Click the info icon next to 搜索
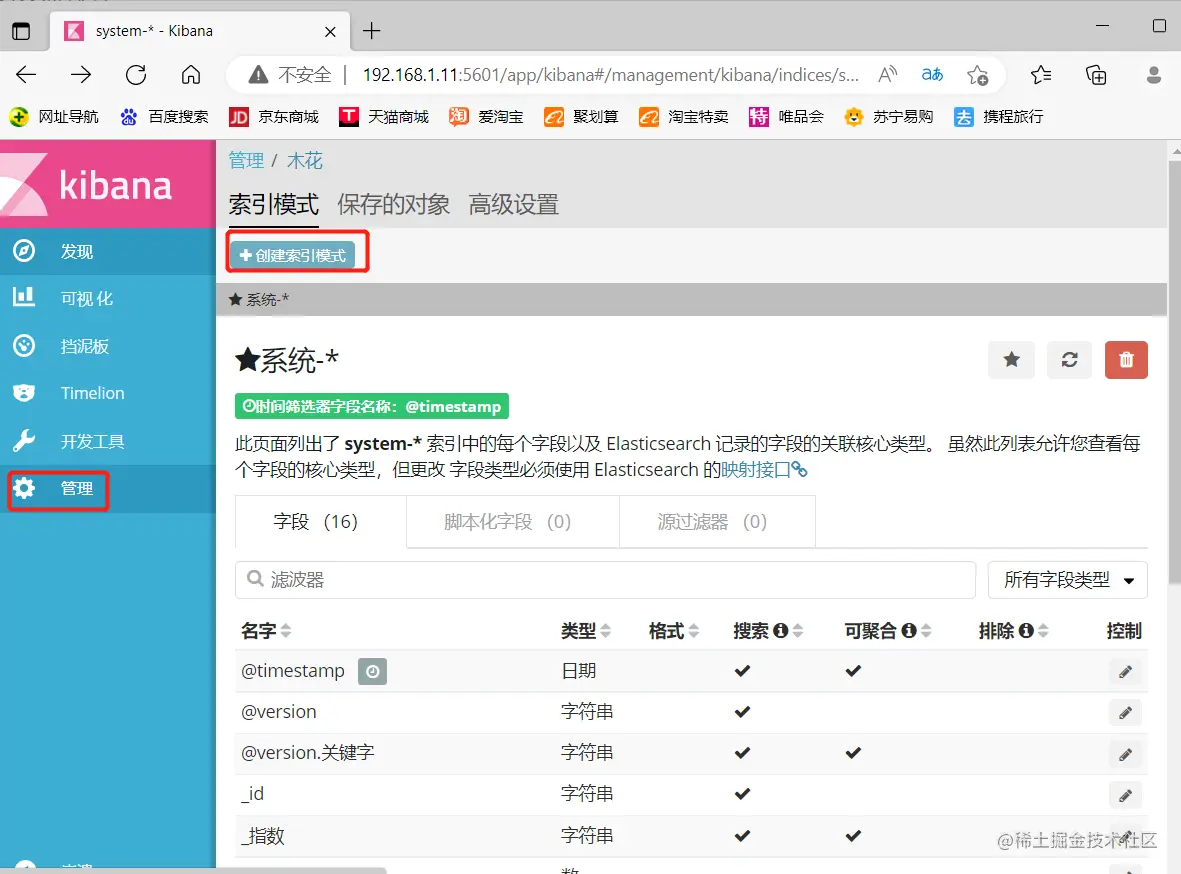This screenshot has height=874, width=1181. click(x=780, y=631)
